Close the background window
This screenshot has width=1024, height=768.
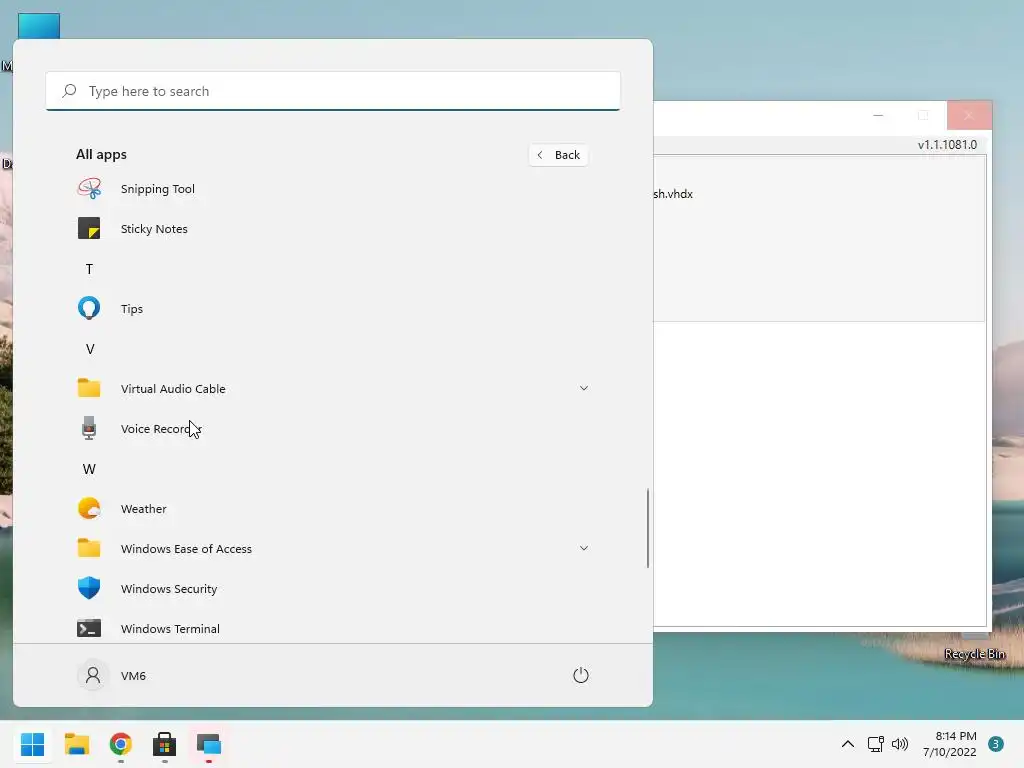(969, 116)
